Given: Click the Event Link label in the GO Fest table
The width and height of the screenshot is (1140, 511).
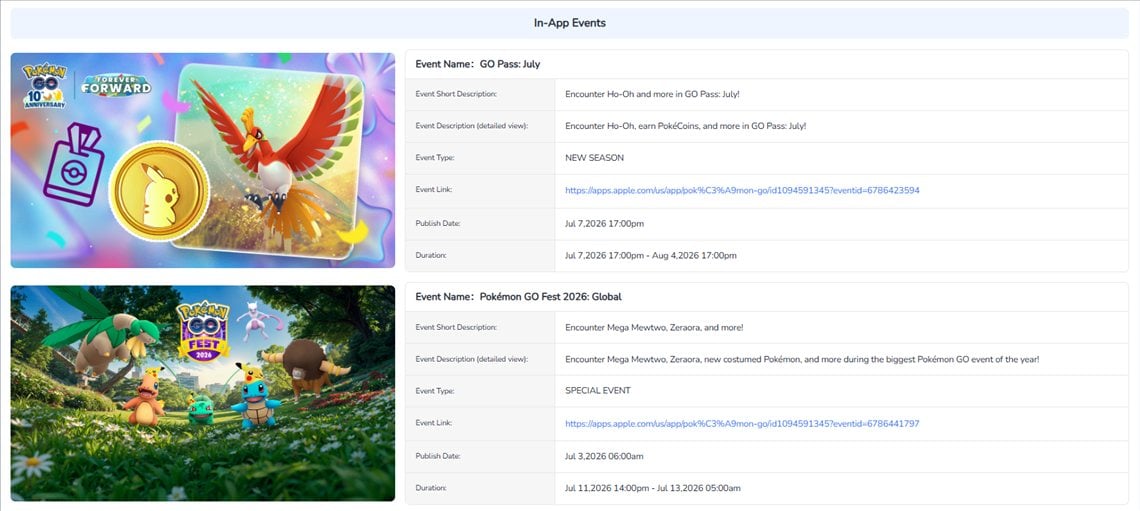Looking at the screenshot, I should click(434, 422).
